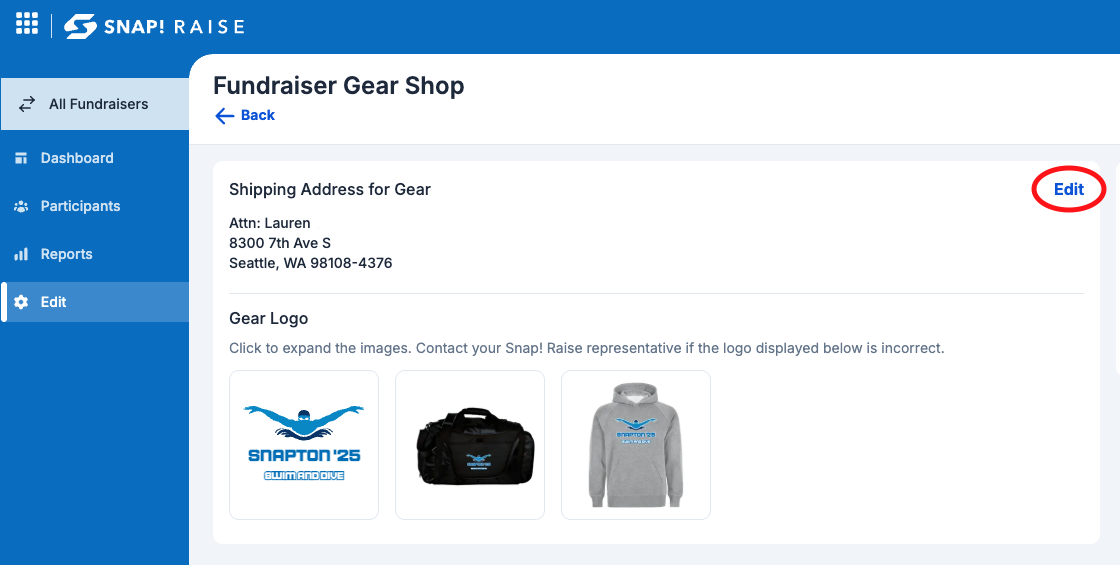Click the left arrow icon beside Back
This screenshot has height=565, width=1120.
pos(224,116)
